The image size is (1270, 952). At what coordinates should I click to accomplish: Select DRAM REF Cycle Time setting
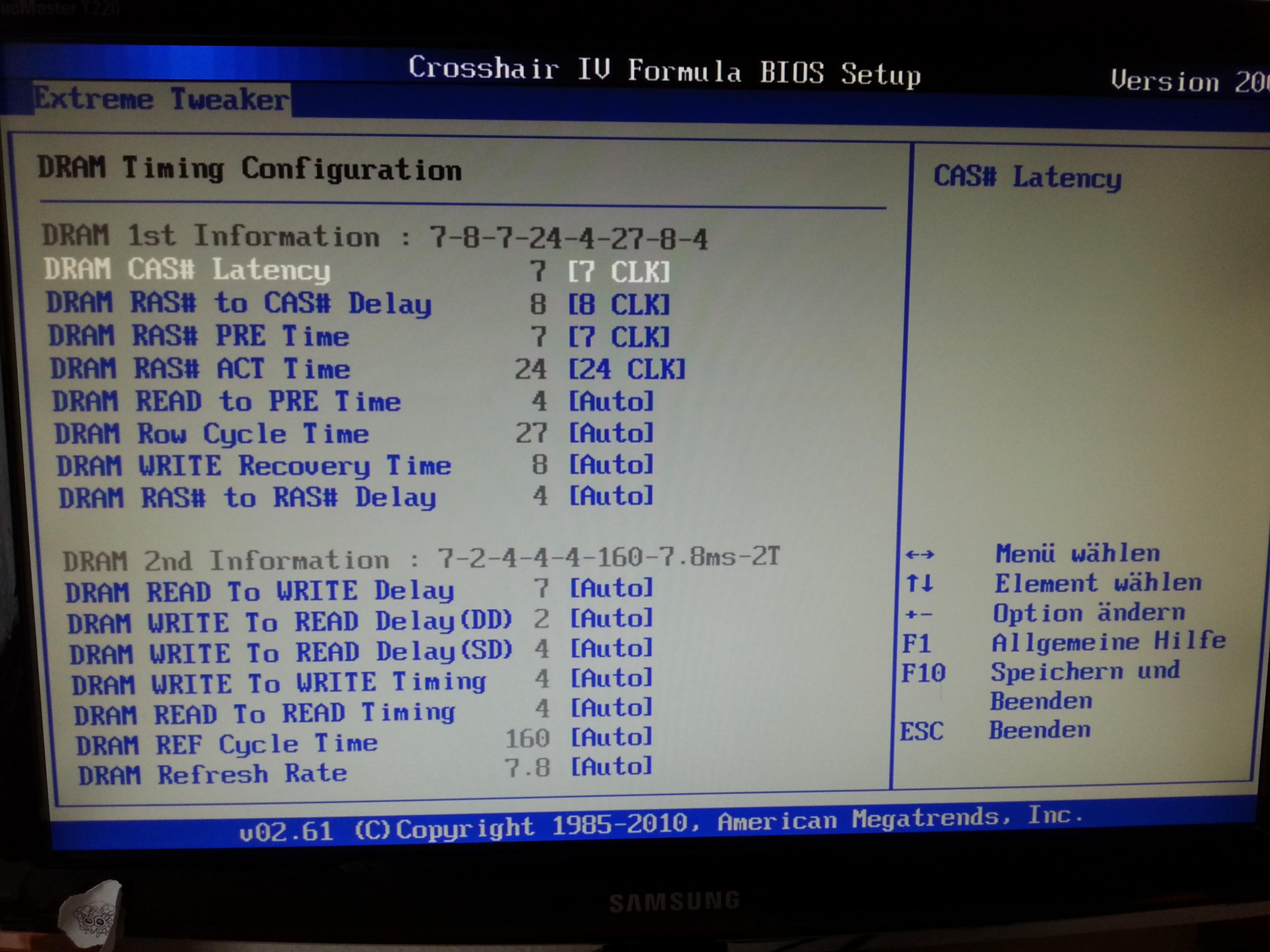[x=227, y=744]
